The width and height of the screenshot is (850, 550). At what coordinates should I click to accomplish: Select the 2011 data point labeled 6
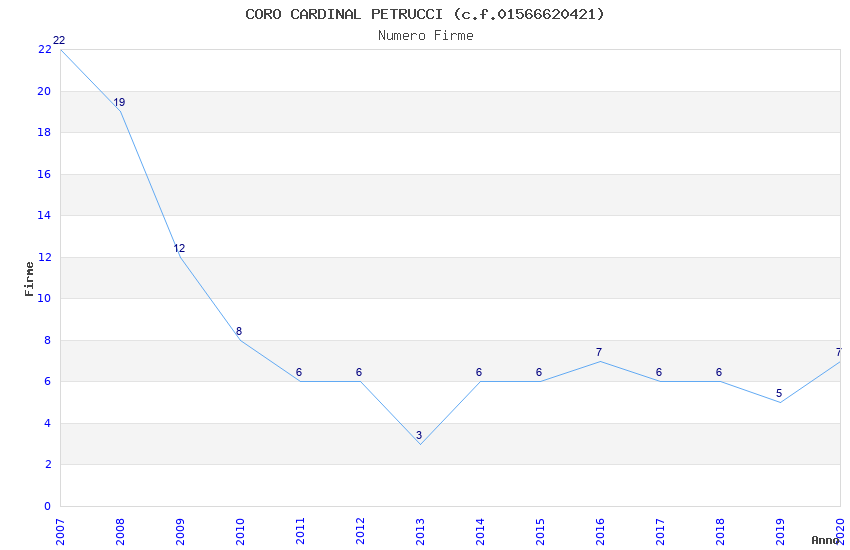(300, 381)
